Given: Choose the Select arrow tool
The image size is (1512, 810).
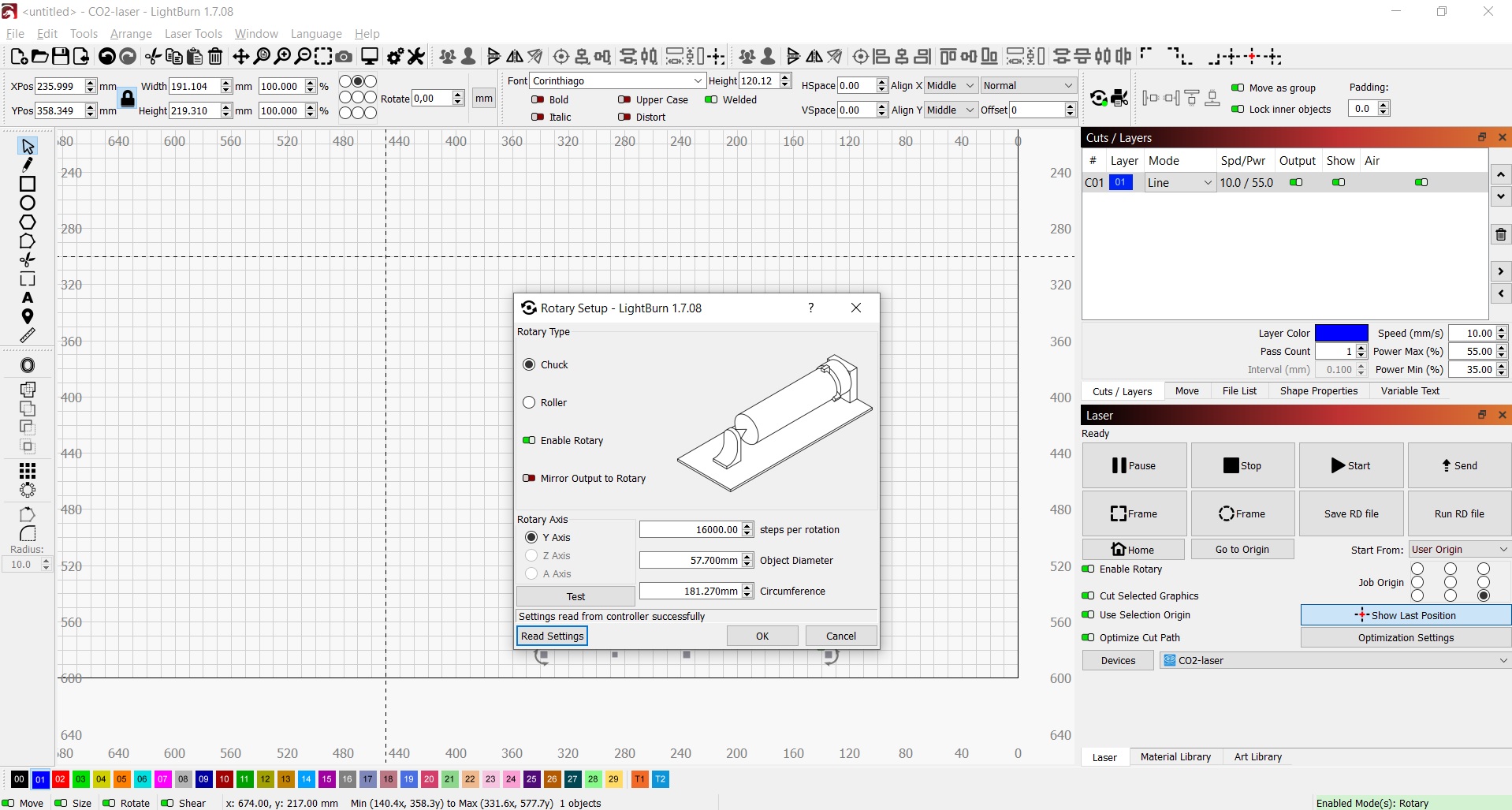Looking at the screenshot, I should [x=28, y=147].
